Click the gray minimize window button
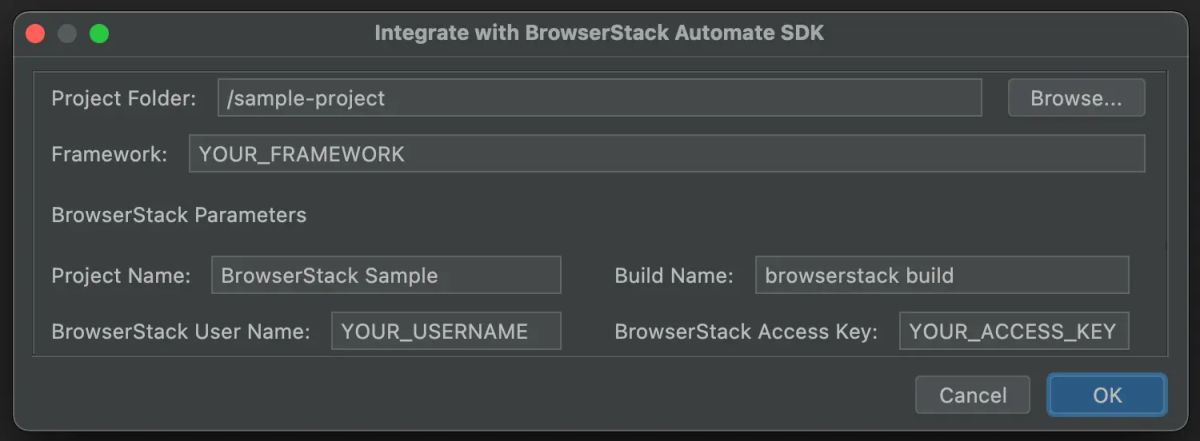 (67, 33)
